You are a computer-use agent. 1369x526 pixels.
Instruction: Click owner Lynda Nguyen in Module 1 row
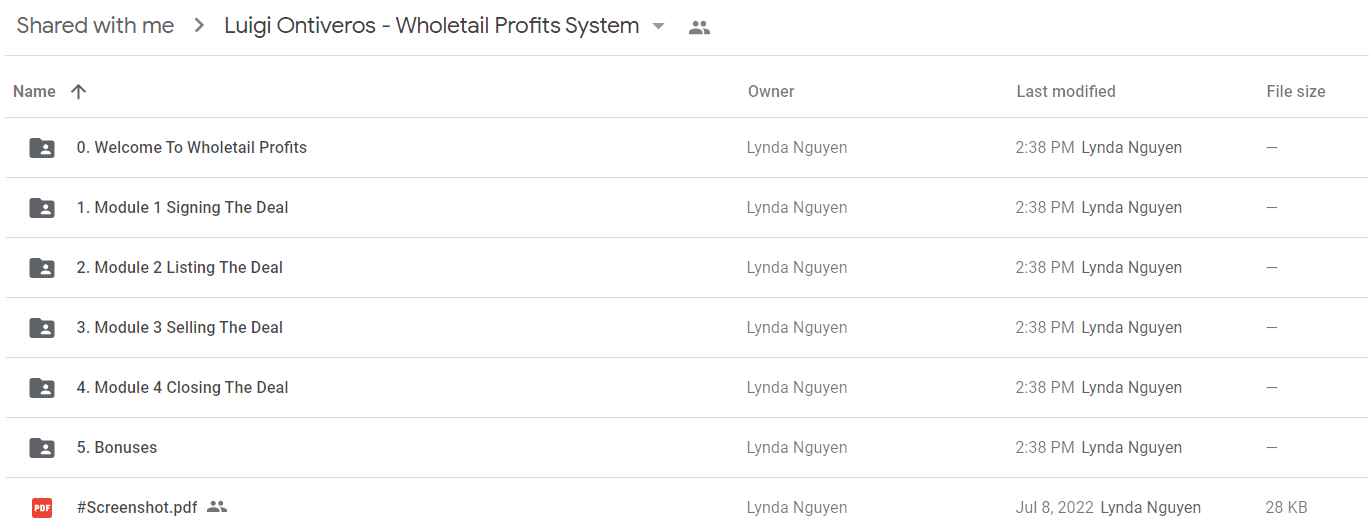(x=797, y=207)
